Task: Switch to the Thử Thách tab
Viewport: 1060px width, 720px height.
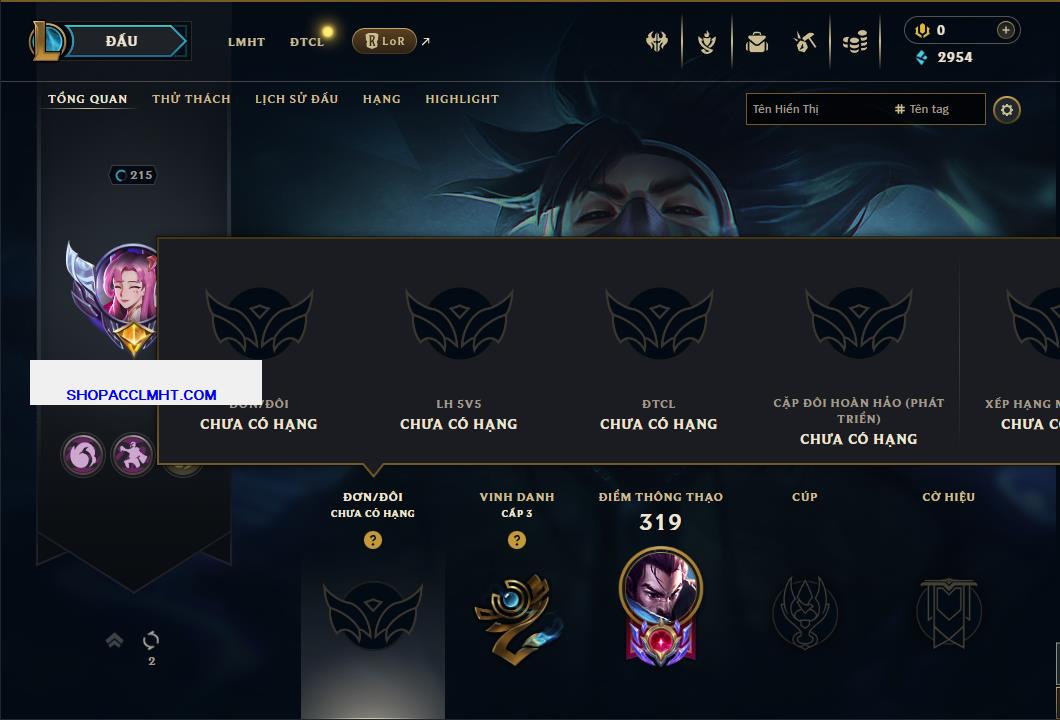Action: (x=191, y=99)
